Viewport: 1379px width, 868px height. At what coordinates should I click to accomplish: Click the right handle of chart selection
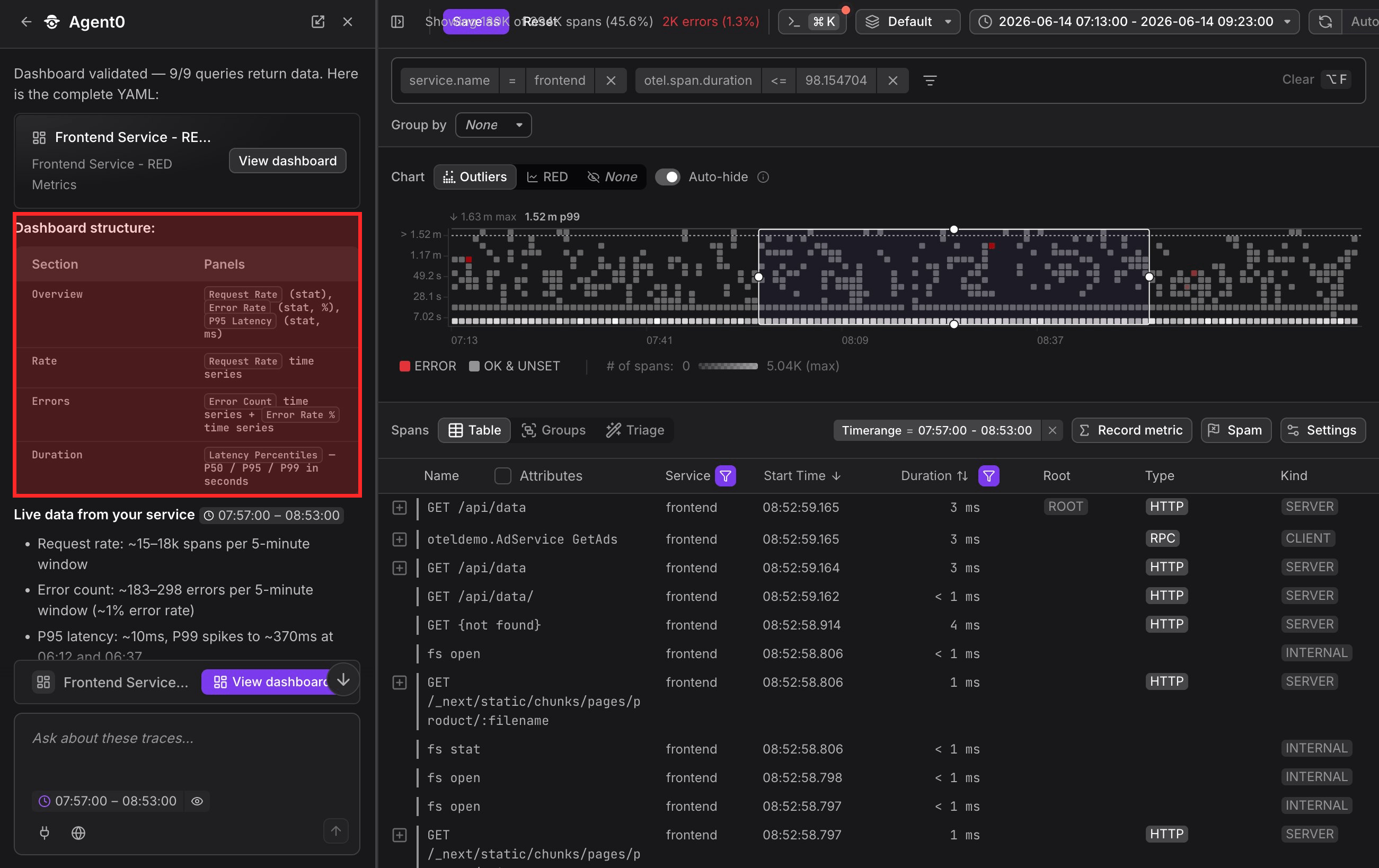(x=1150, y=277)
